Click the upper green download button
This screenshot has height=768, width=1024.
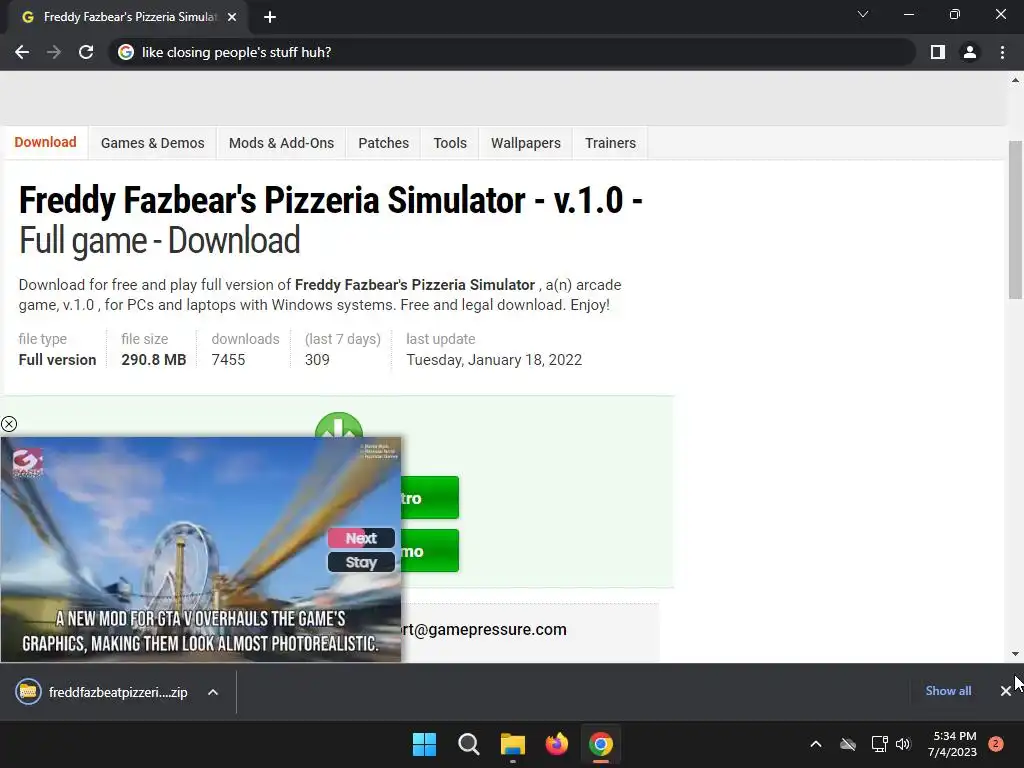(430, 498)
